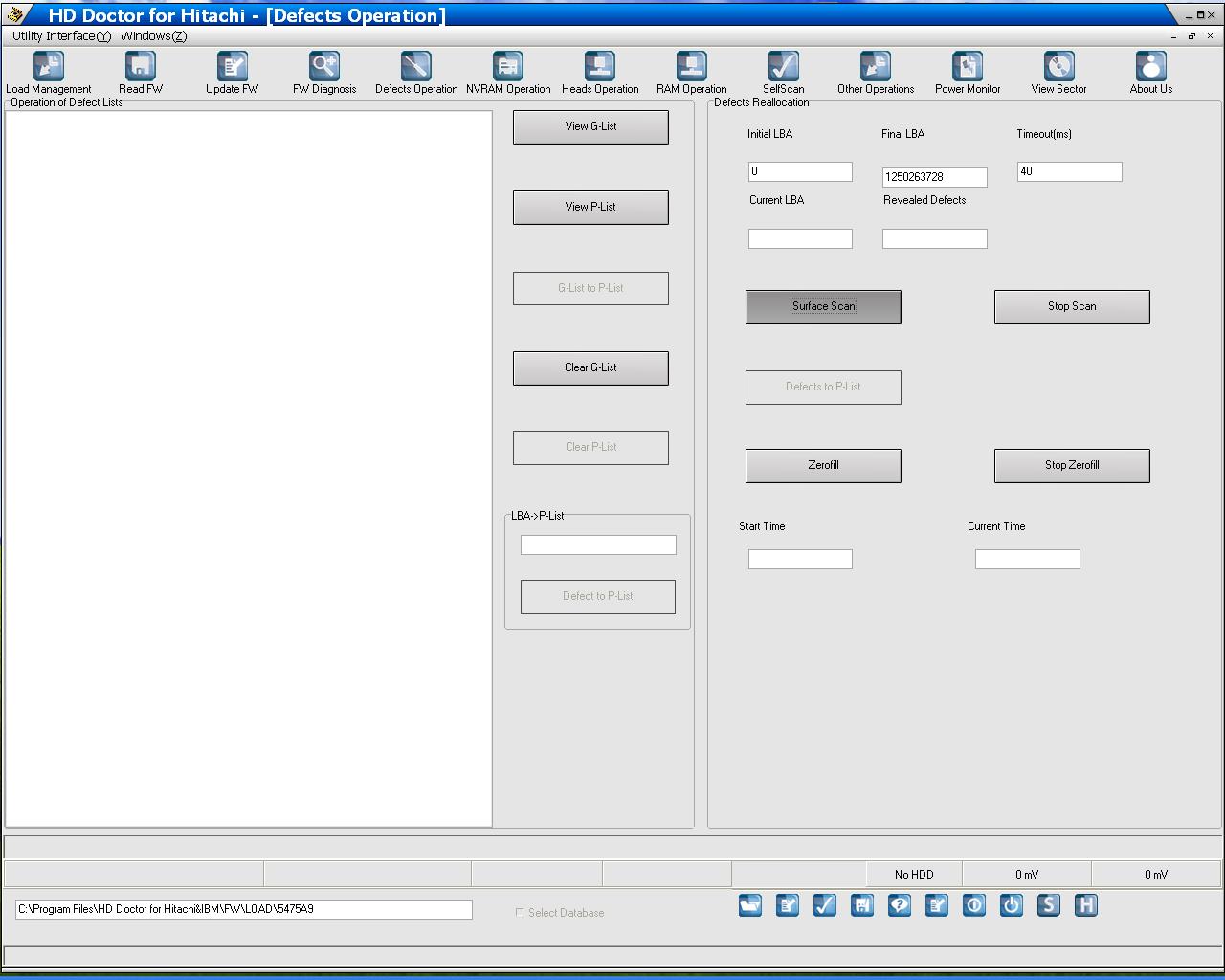The width and height of the screenshot is (1225, 980).
Task: Click the power symbol icon
Action: [1012, 905]
